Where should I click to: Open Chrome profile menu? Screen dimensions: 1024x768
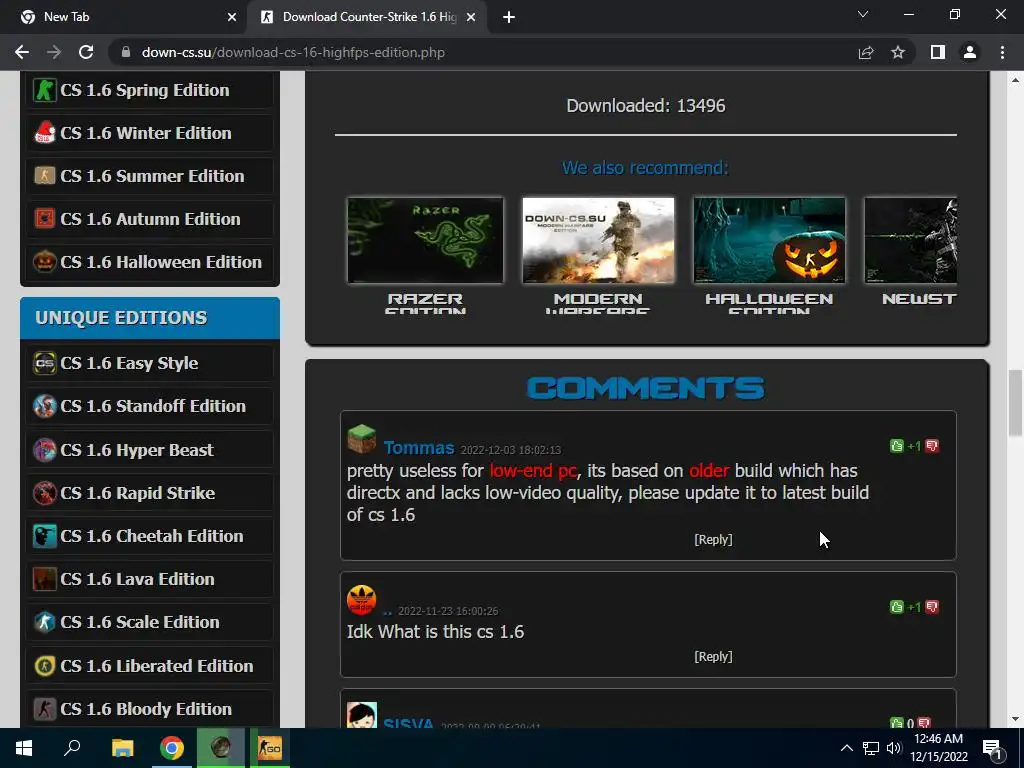(x=970, y=52)
